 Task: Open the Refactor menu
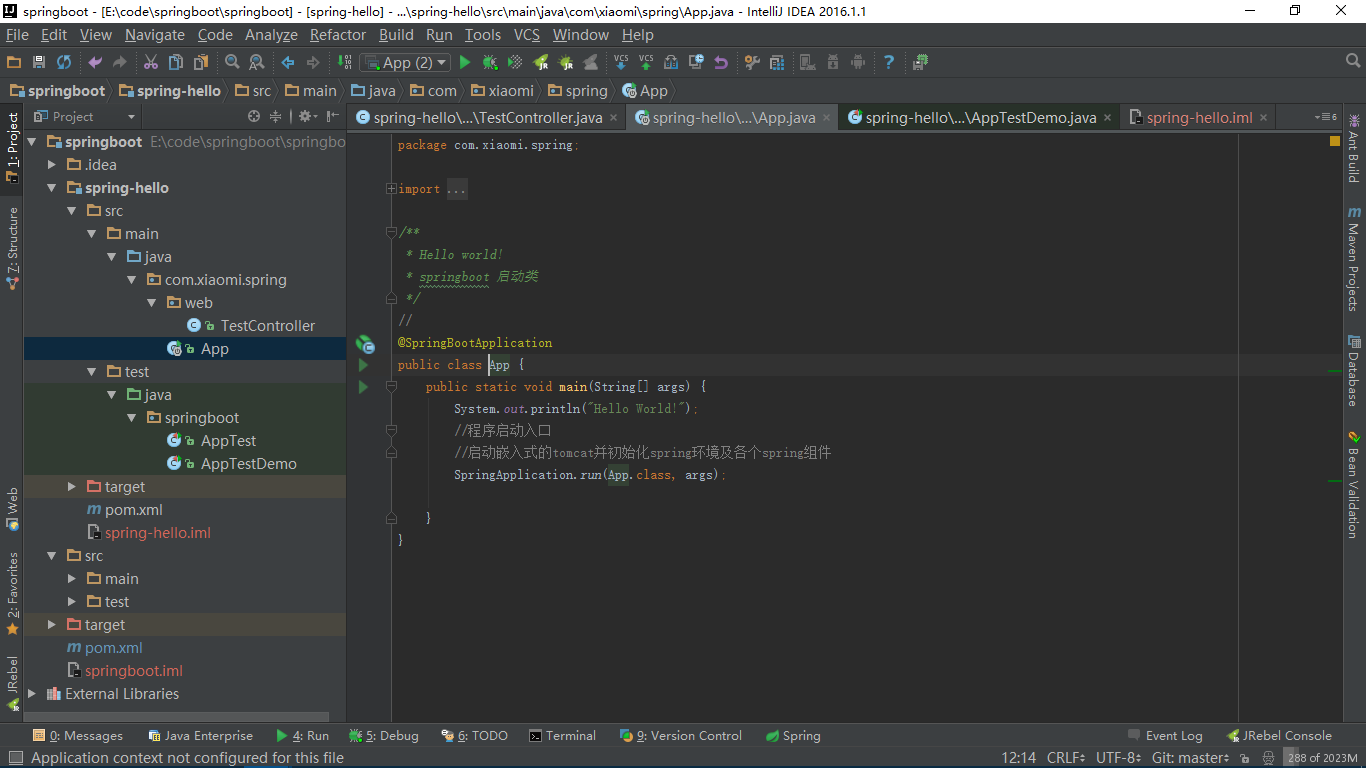point(338,34)
